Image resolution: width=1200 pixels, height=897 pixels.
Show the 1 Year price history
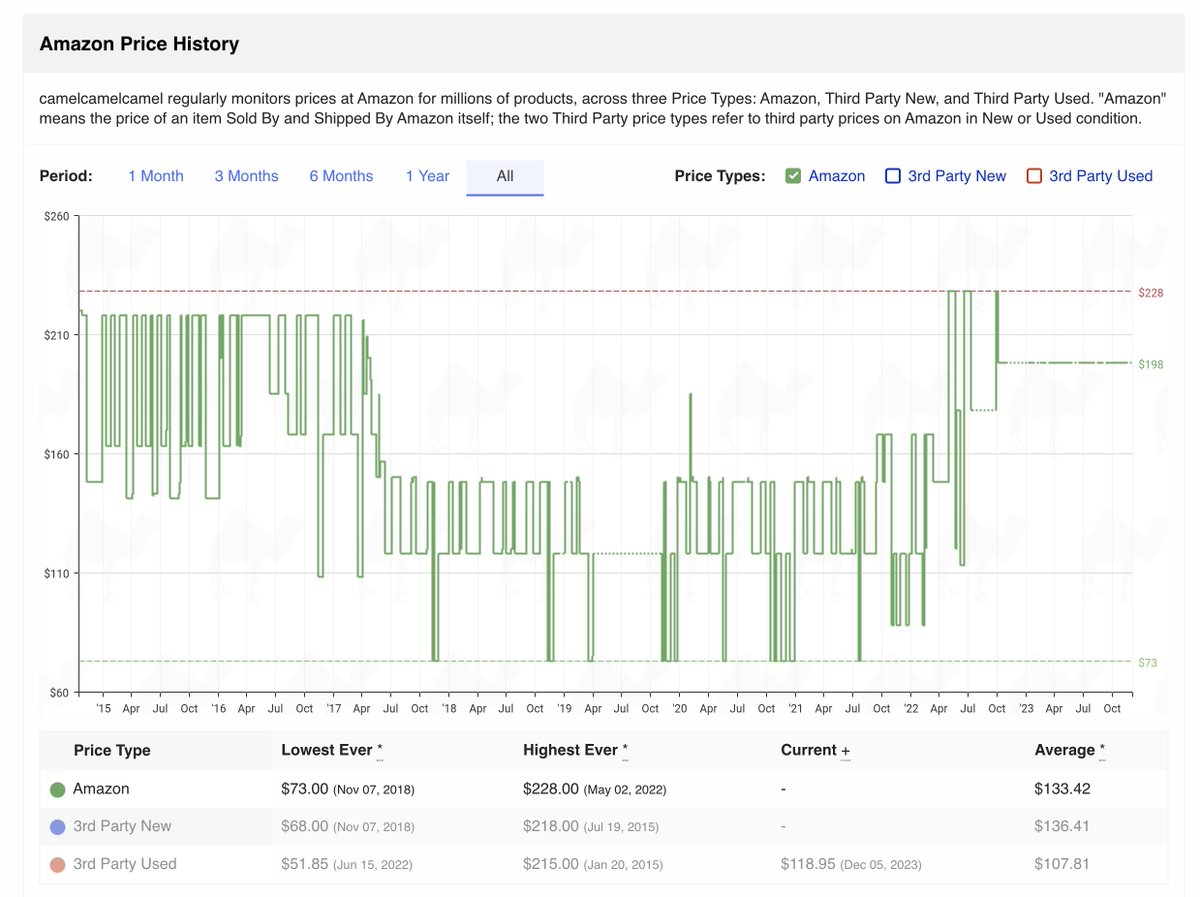click(427, 176)
